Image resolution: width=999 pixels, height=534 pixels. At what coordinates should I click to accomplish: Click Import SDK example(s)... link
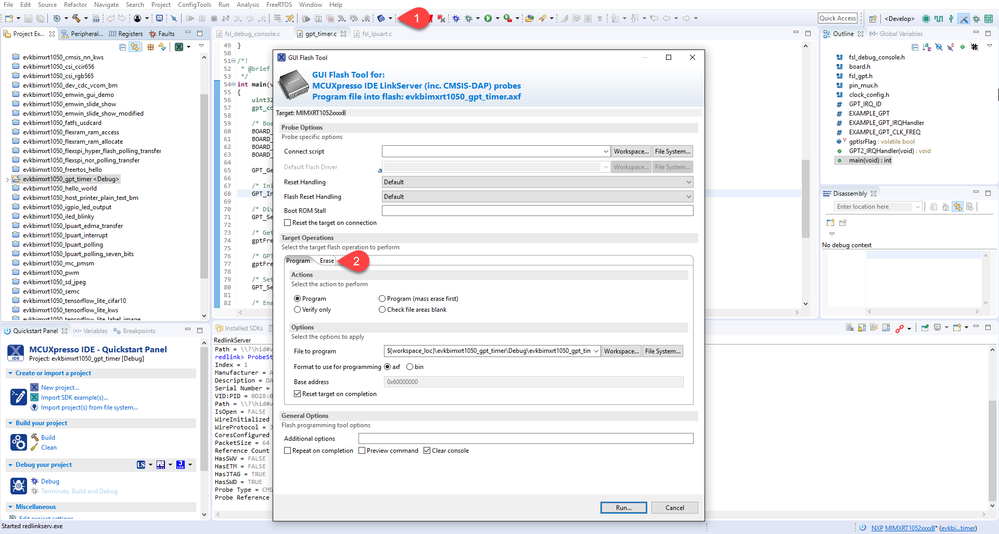(x=74, y=398)
